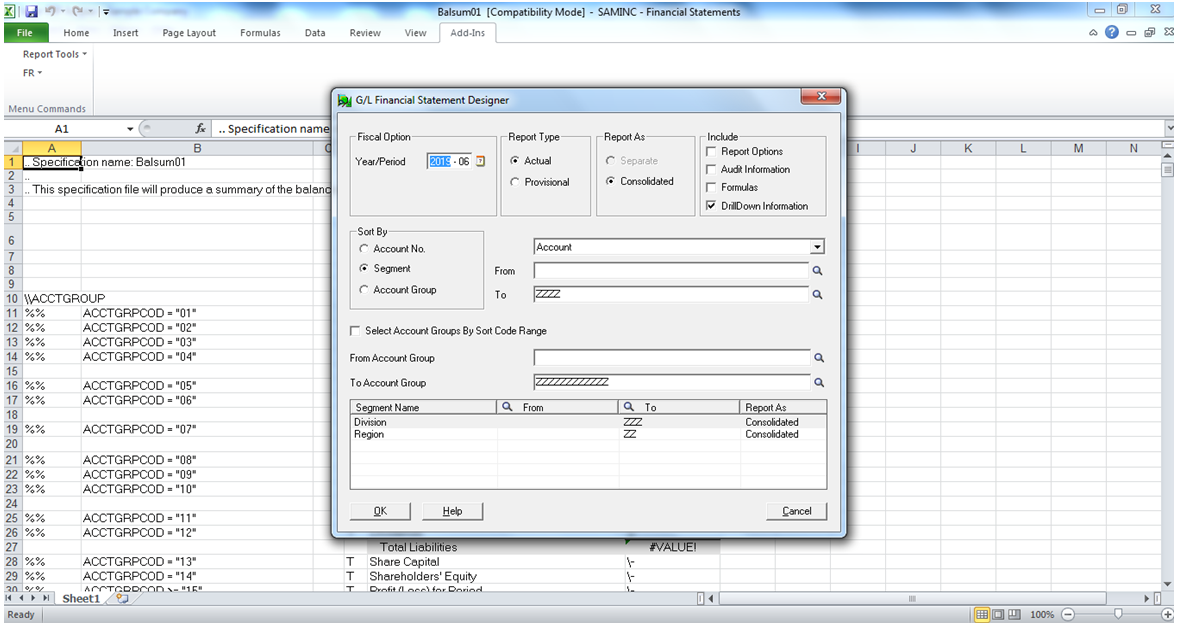Click the Year/Period input field
1177x626 pixels.
(450, 161)
